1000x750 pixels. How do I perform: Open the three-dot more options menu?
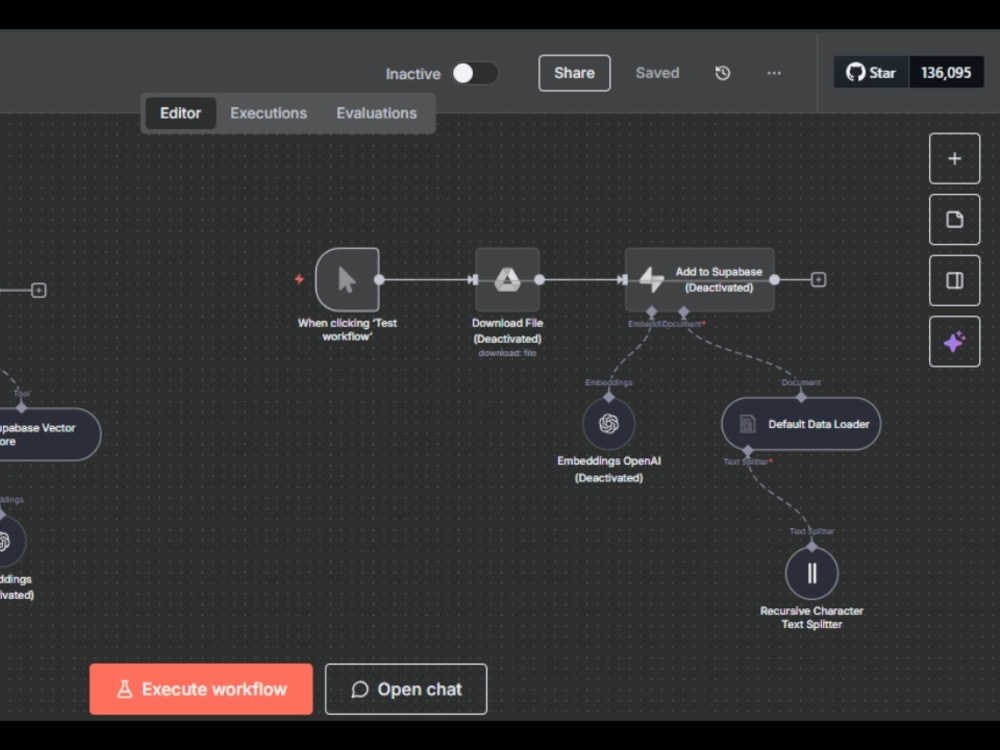tap(774, 73)
